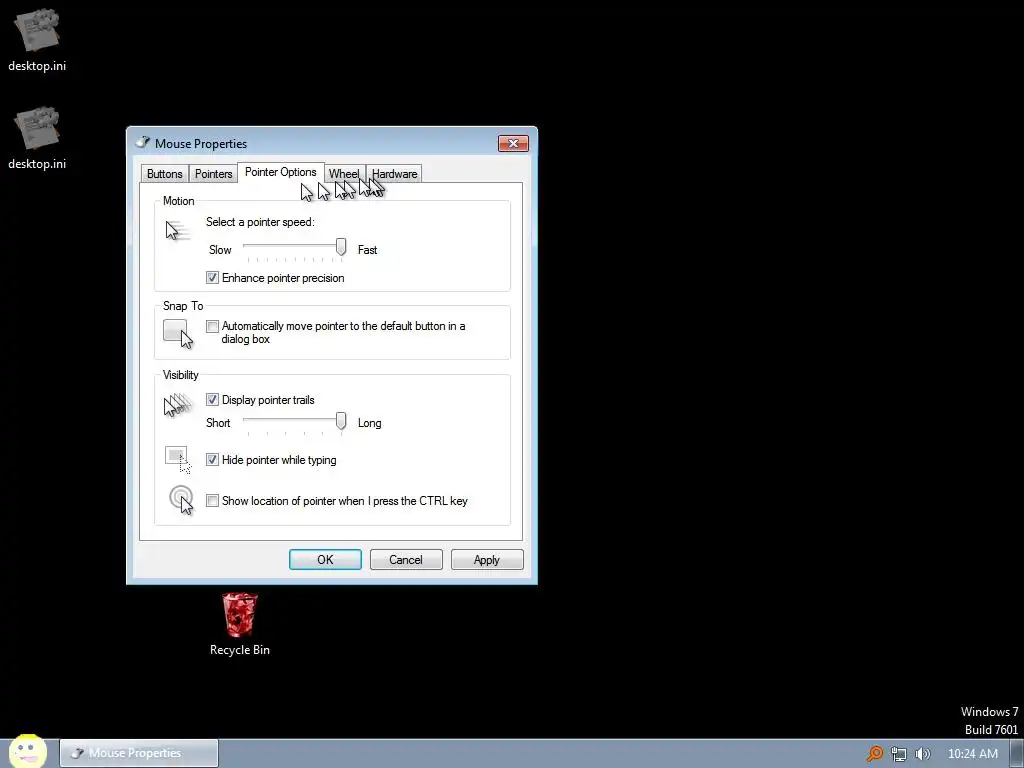Open the network tray icon
The height and width of the screenshot is (768, 1024).
tap(899, 754)
